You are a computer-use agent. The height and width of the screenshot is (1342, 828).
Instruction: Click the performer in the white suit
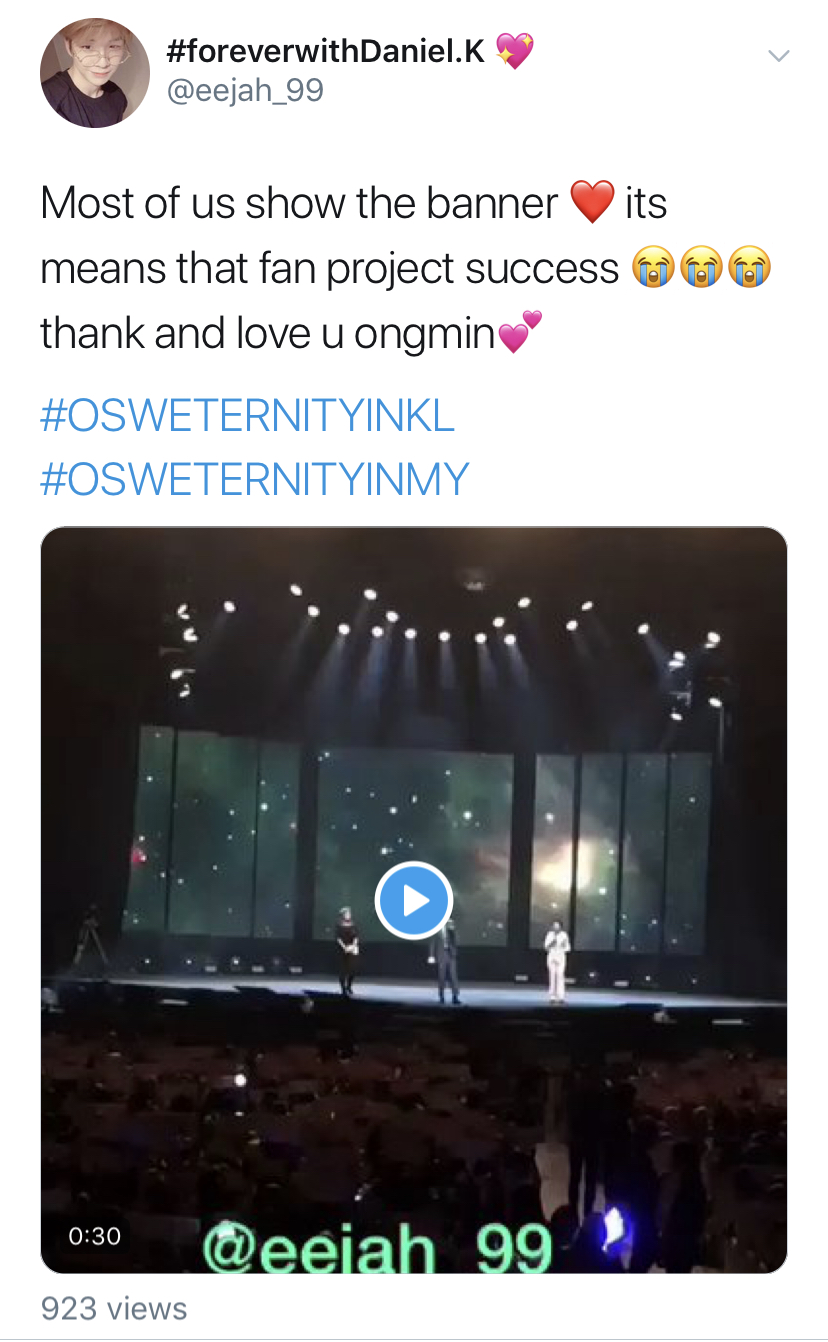coord(556,959)
